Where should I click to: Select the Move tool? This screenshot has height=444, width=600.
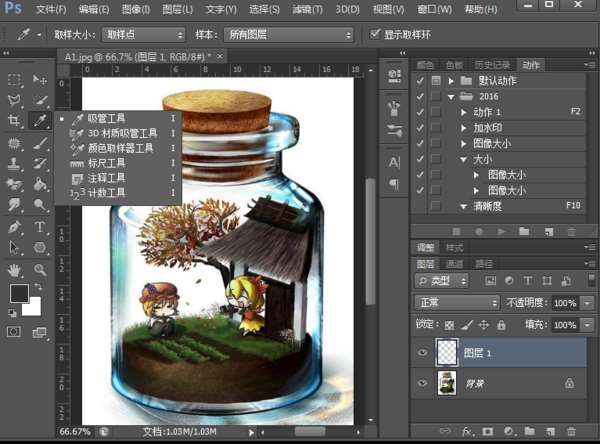[x=40, y=80]
